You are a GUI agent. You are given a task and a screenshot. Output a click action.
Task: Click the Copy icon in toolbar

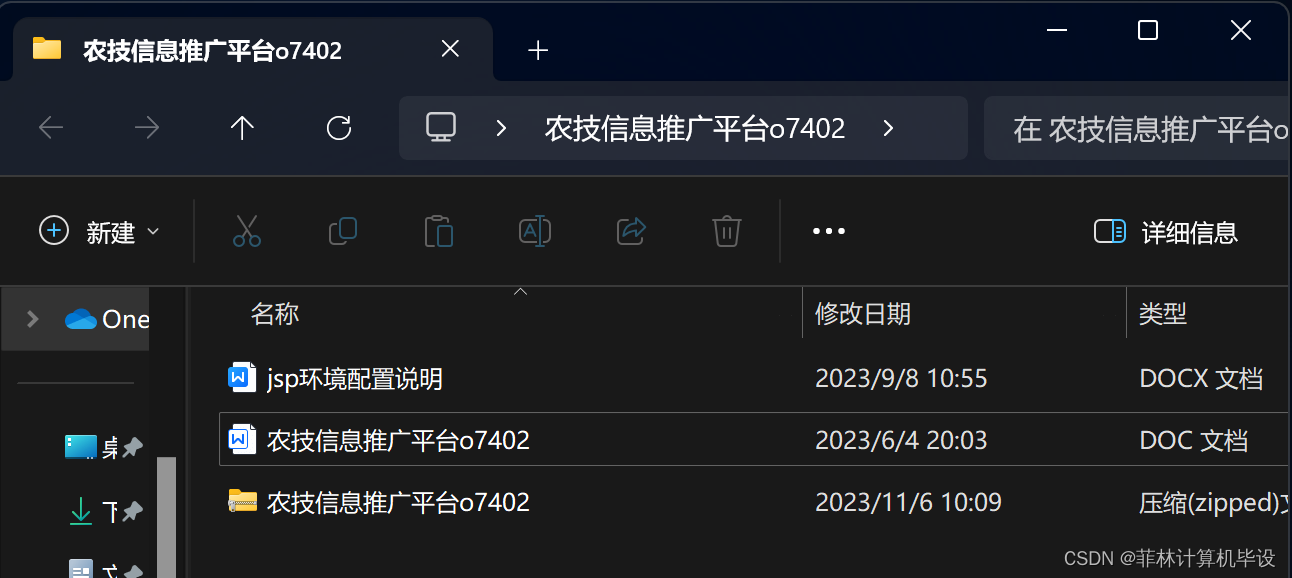(343, 231)
